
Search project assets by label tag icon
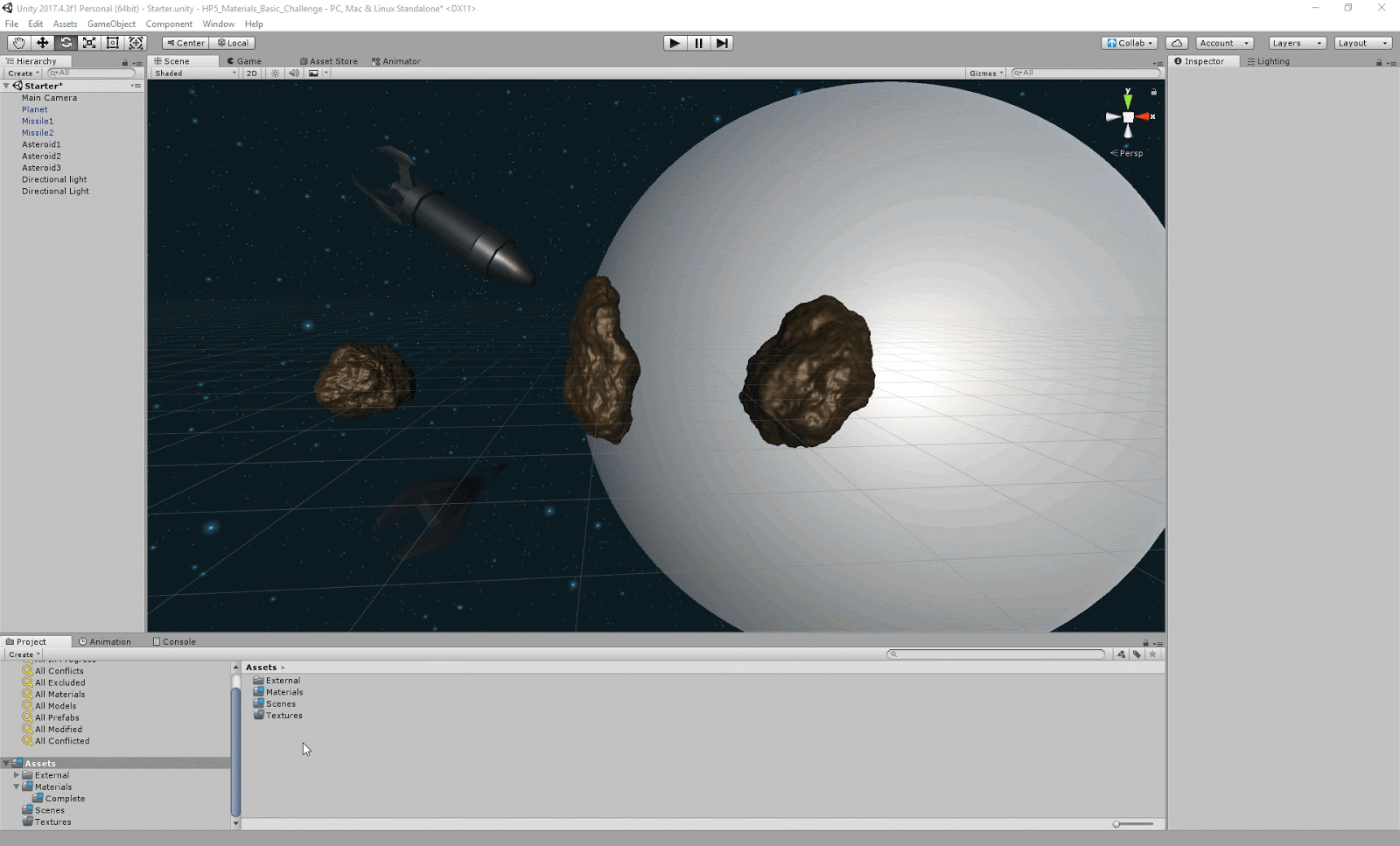tap(1137, 654)
